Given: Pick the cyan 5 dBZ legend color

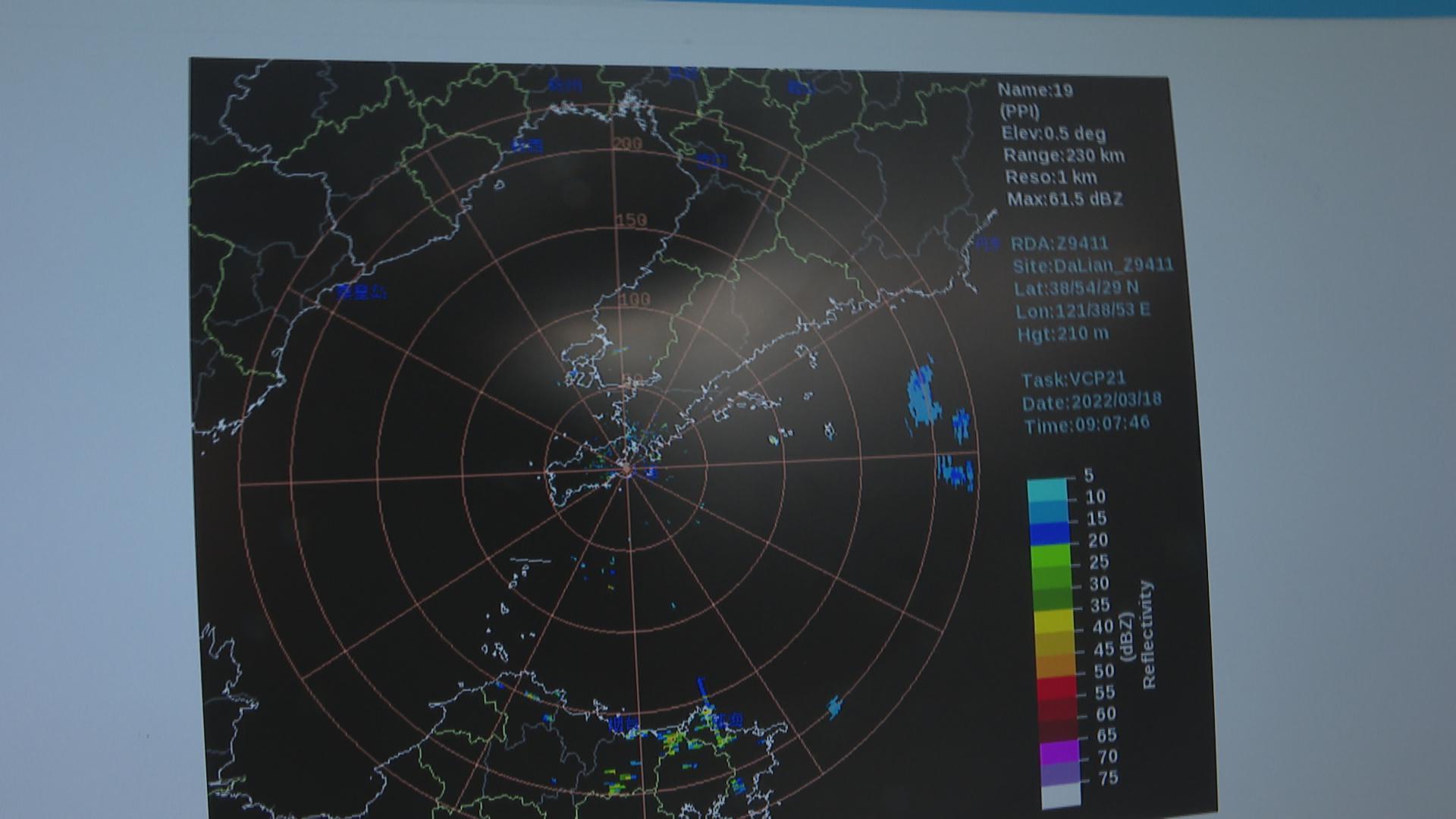Looking at the screenshot, I should point(1047,490).
